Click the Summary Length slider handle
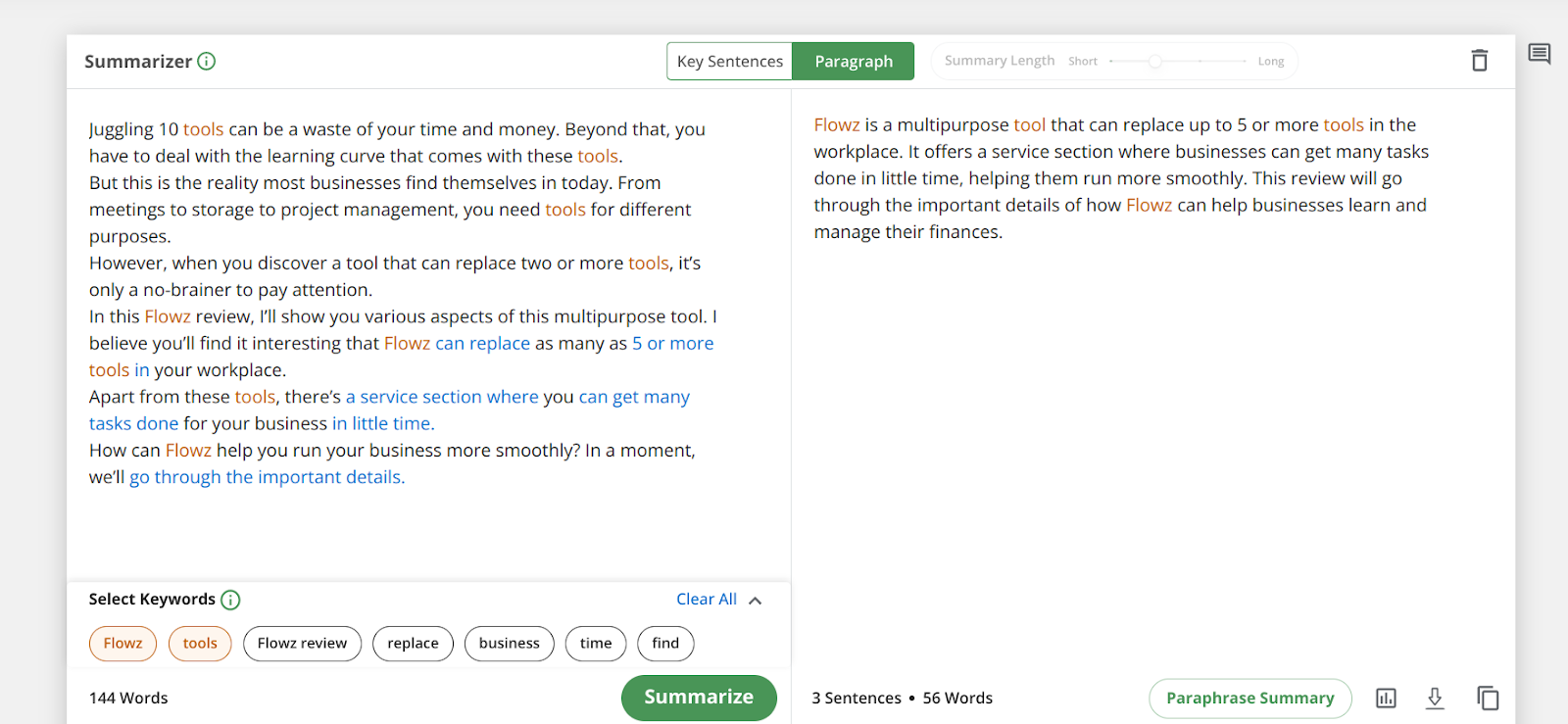This screenshot has width=1568, height=724. (x=1155, y=61)
